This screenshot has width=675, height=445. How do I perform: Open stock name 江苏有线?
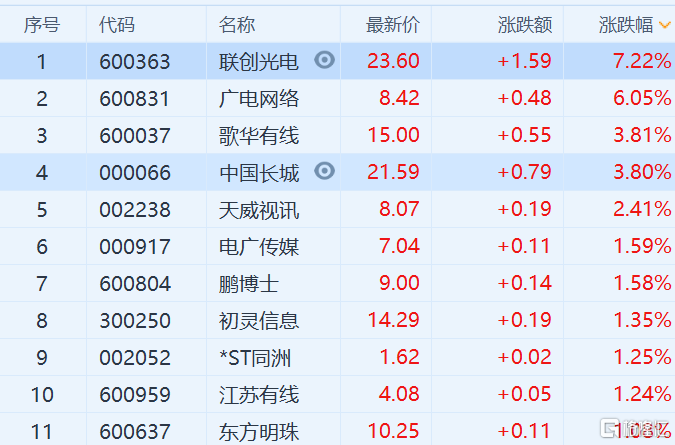click(259, 395)
